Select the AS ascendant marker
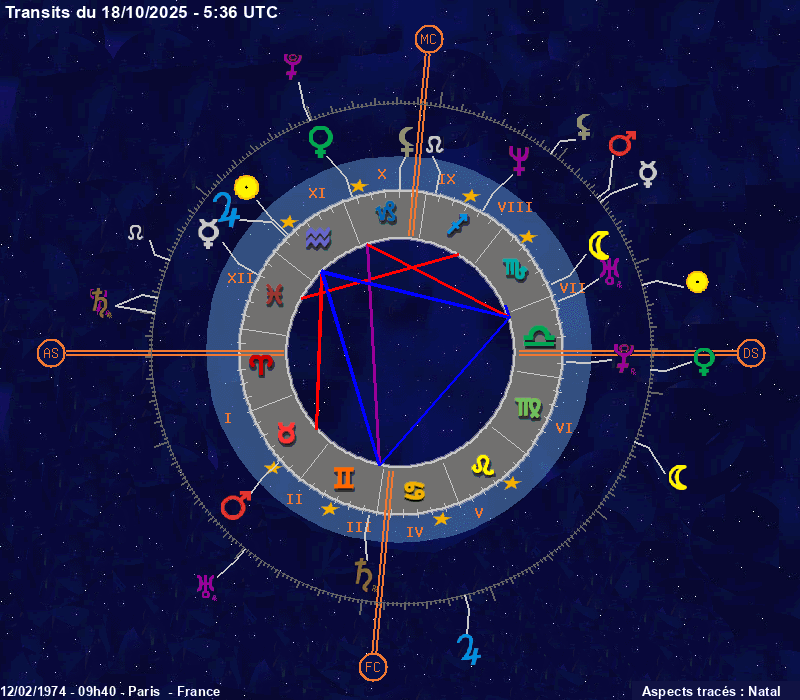The width and height of the screenshot is (800, 700). pos(50,353)
